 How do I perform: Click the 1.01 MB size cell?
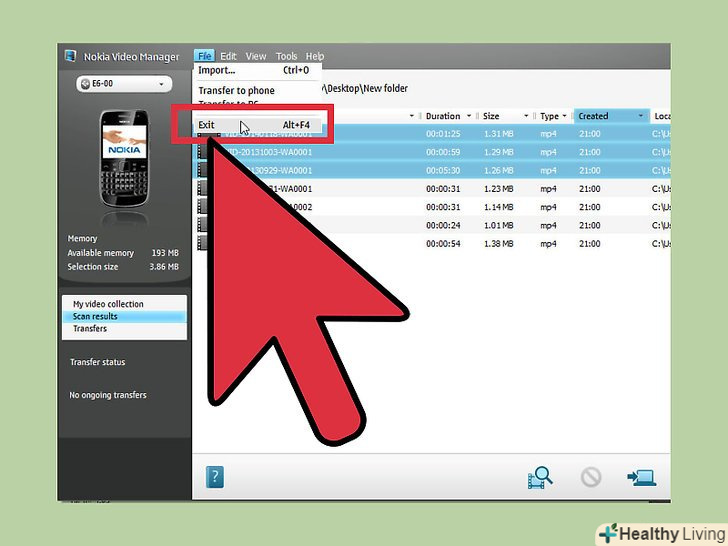pyautogui.click(x=499, y=225)
